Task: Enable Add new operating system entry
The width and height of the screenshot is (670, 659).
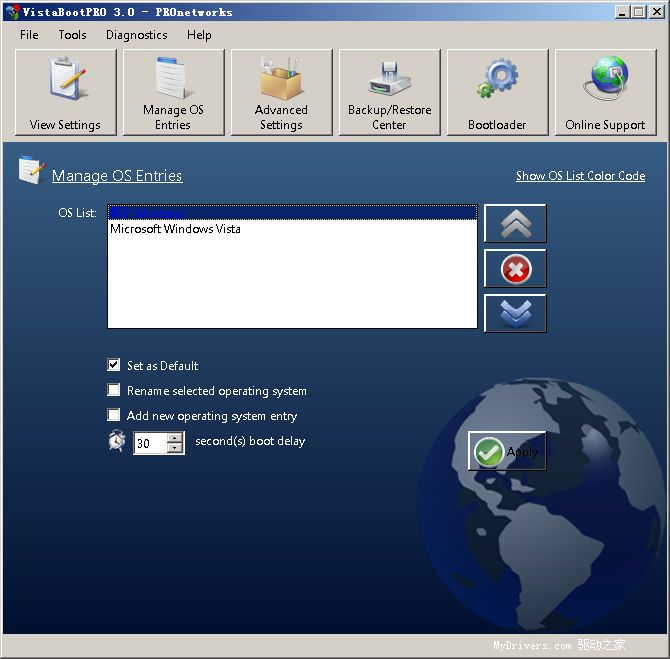Action: [x=114, y=415]
